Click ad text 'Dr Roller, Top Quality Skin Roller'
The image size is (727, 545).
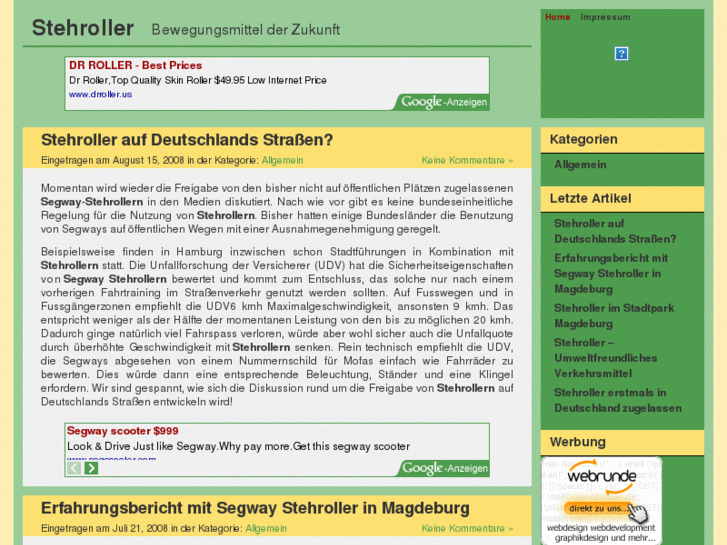click(198, 80)
